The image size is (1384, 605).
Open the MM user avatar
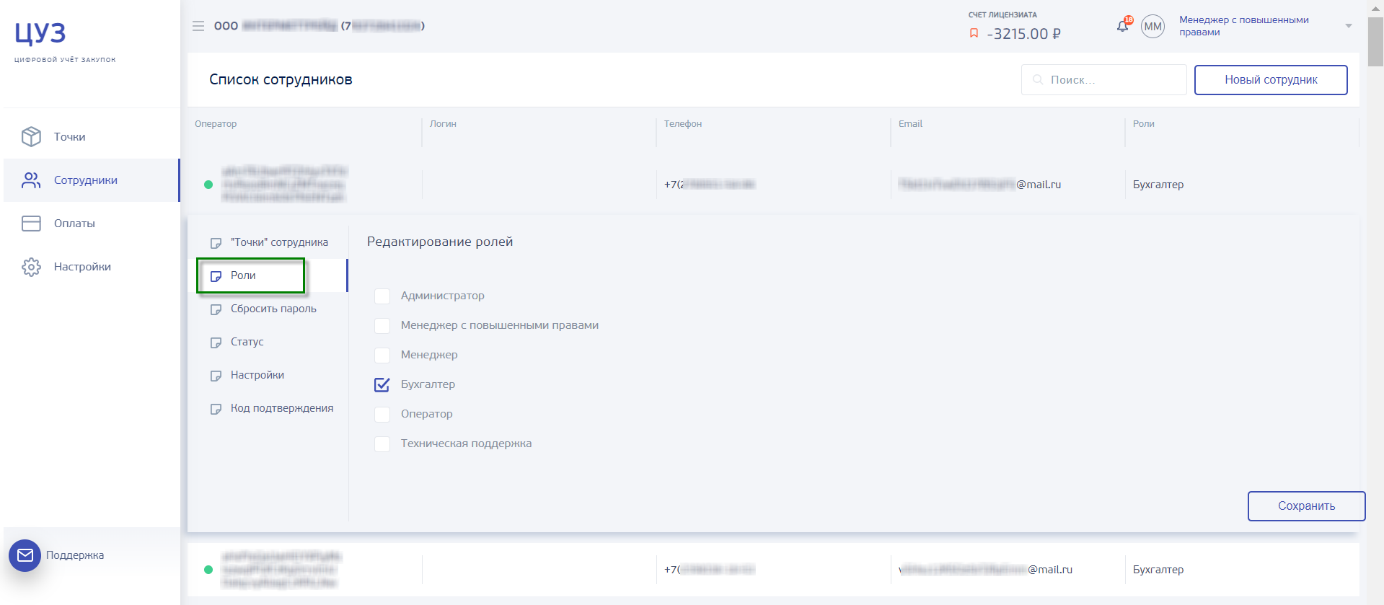click(1153, 26)
